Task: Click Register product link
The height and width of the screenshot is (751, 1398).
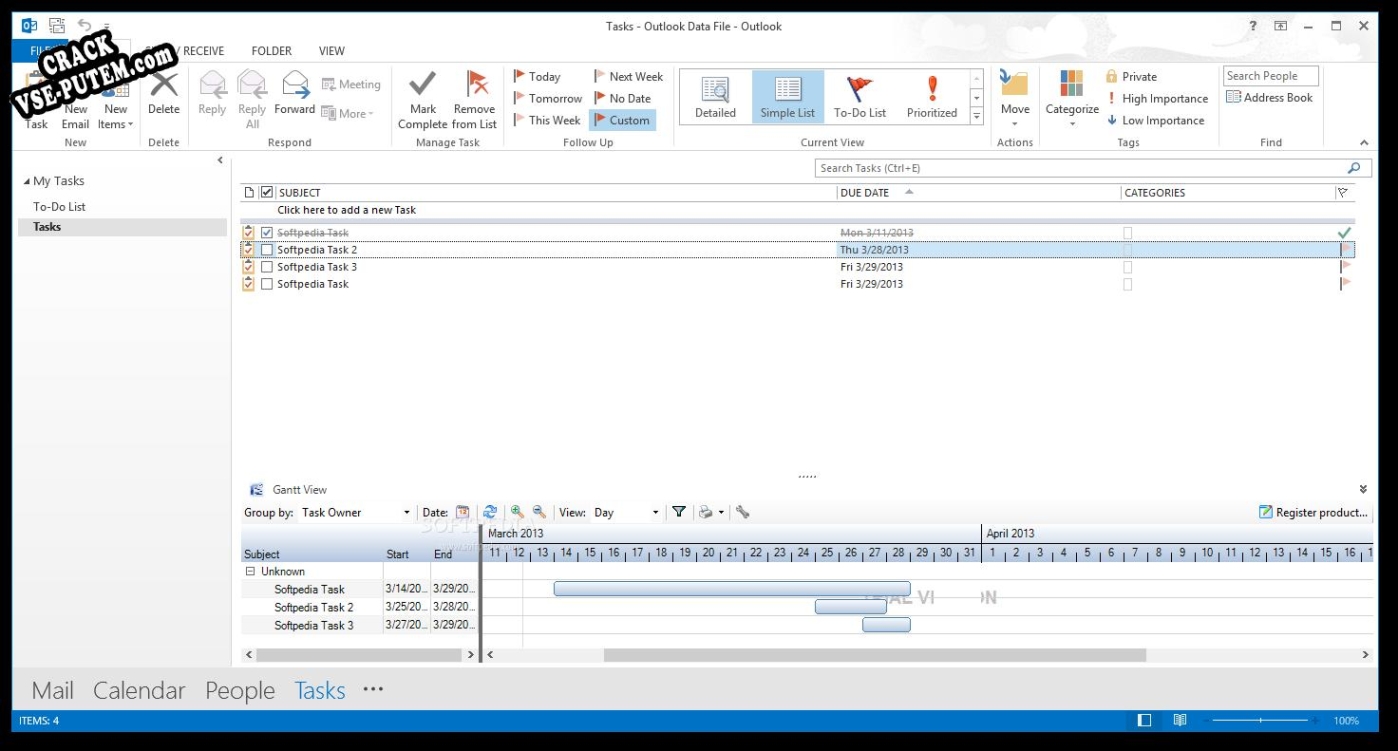Action: click(1313, 512)
